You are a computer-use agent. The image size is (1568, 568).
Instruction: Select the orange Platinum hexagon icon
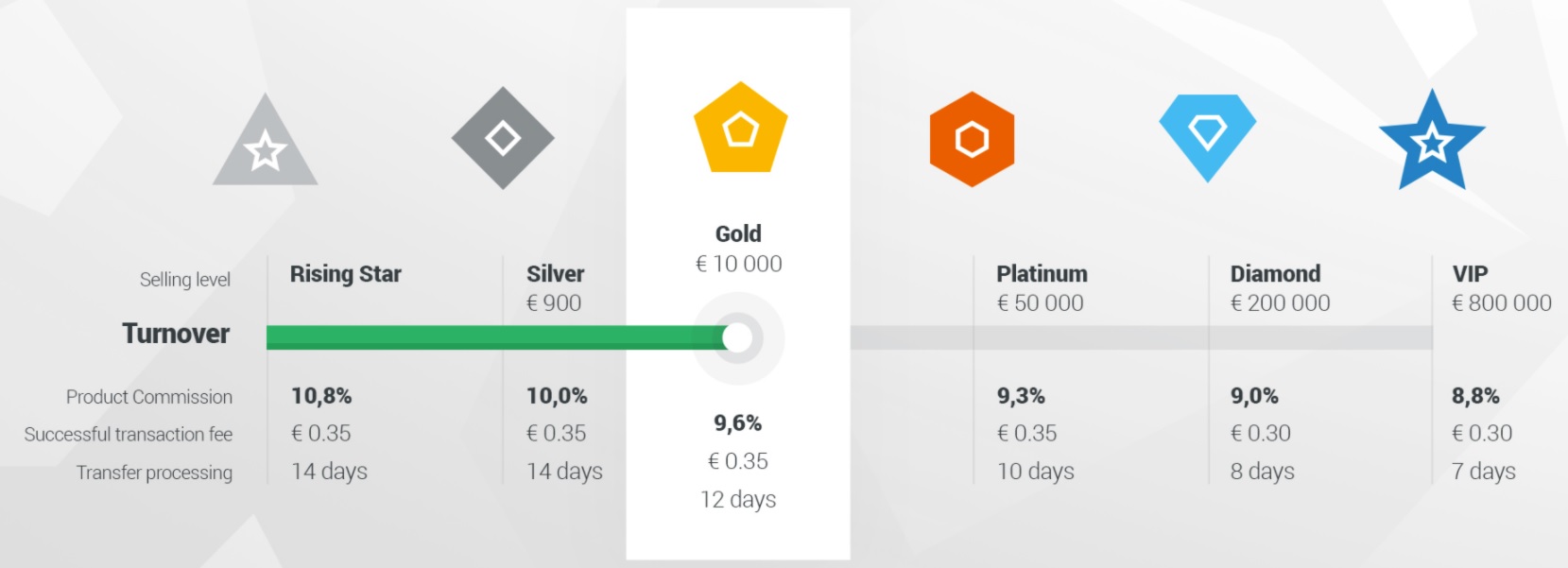coord(972,139)
